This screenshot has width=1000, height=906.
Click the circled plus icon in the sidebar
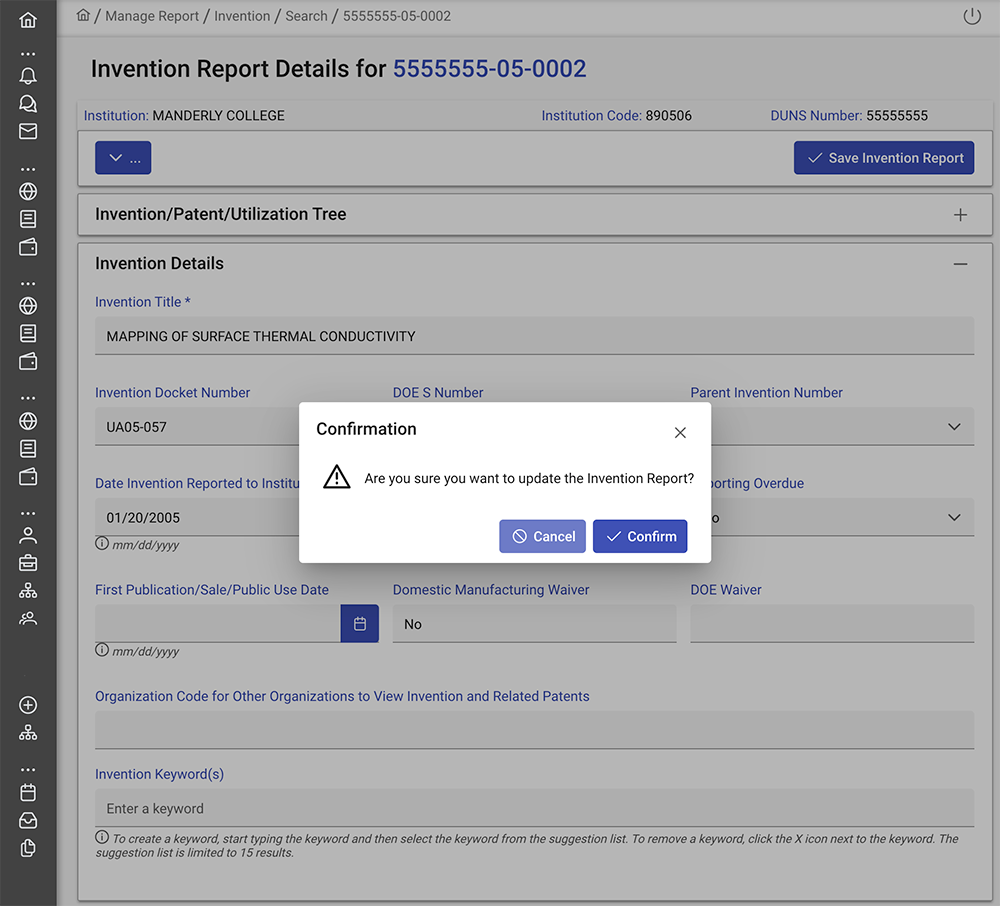[28, 705]
